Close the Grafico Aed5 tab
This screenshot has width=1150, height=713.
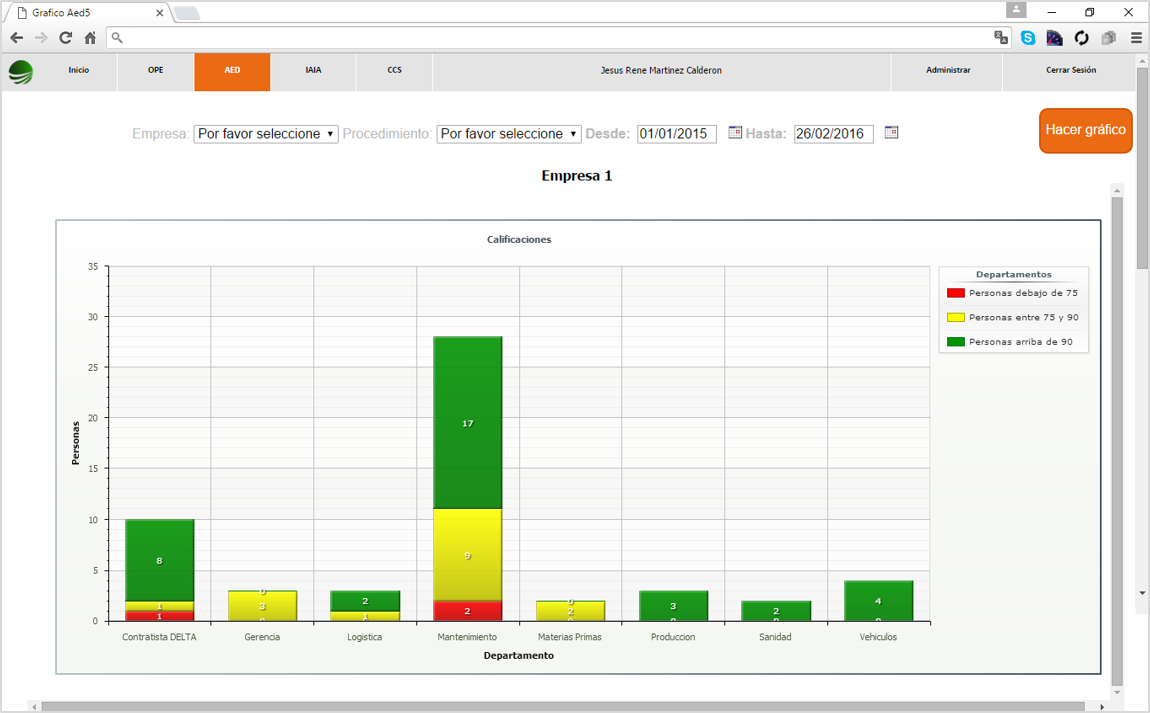160,12
